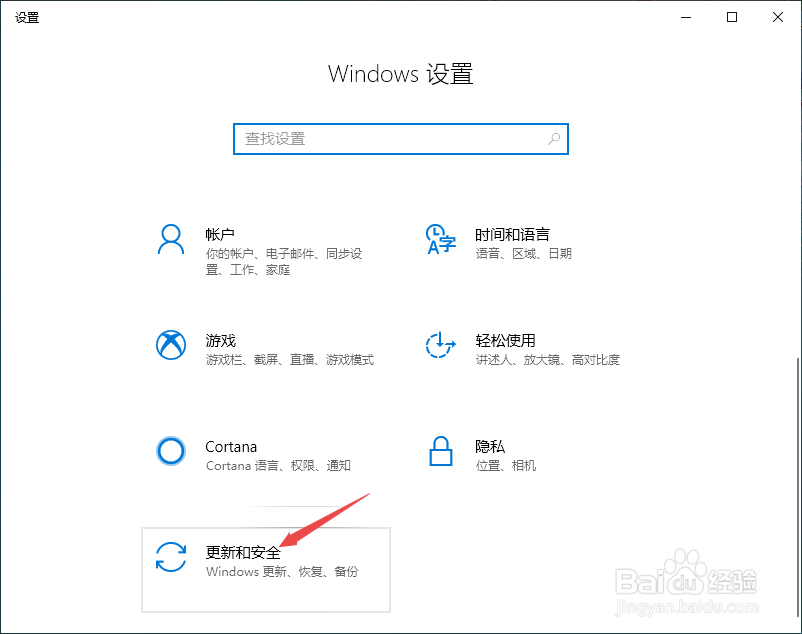Open the Gaming (游戏) Xbox icon

pyautogui.click(x=171, y=345)
